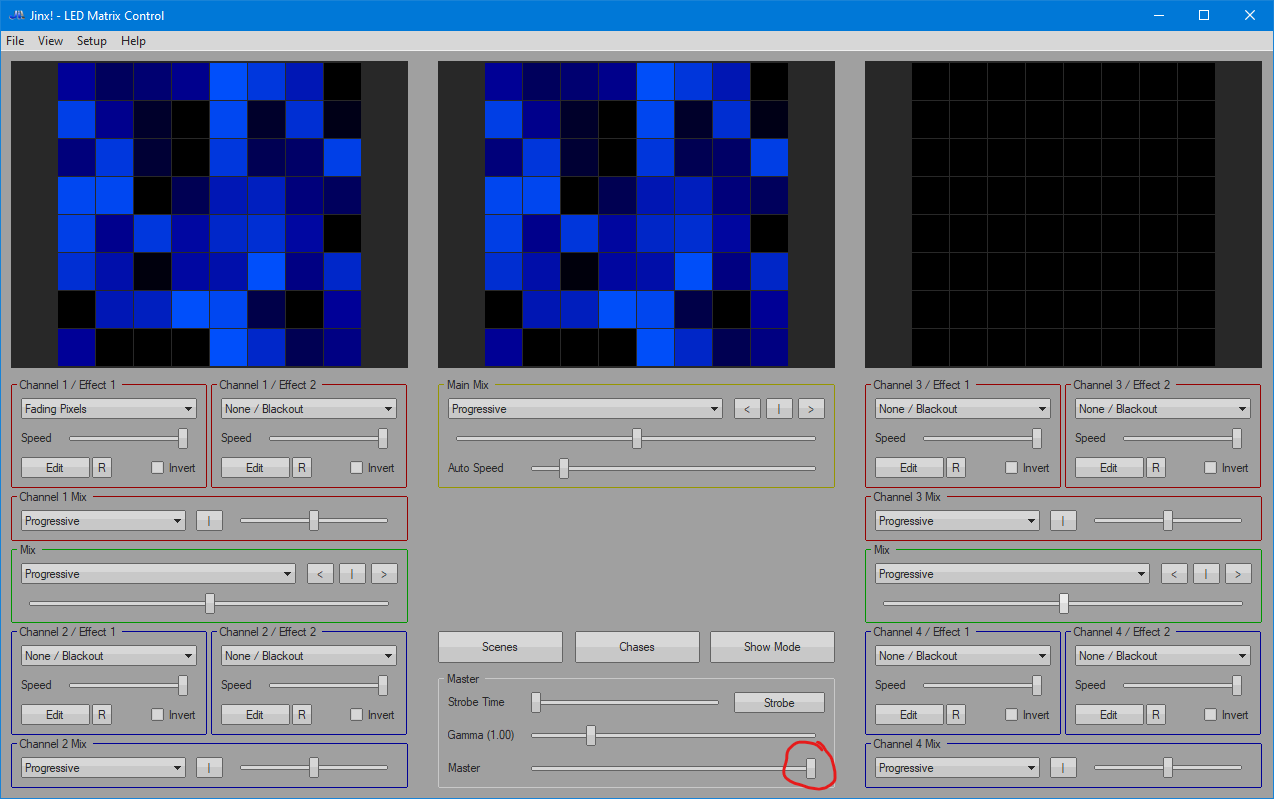1274x799 pixels.
Task: Expand the Main Mix Progressive dropdown
Action: pos(585,409)
